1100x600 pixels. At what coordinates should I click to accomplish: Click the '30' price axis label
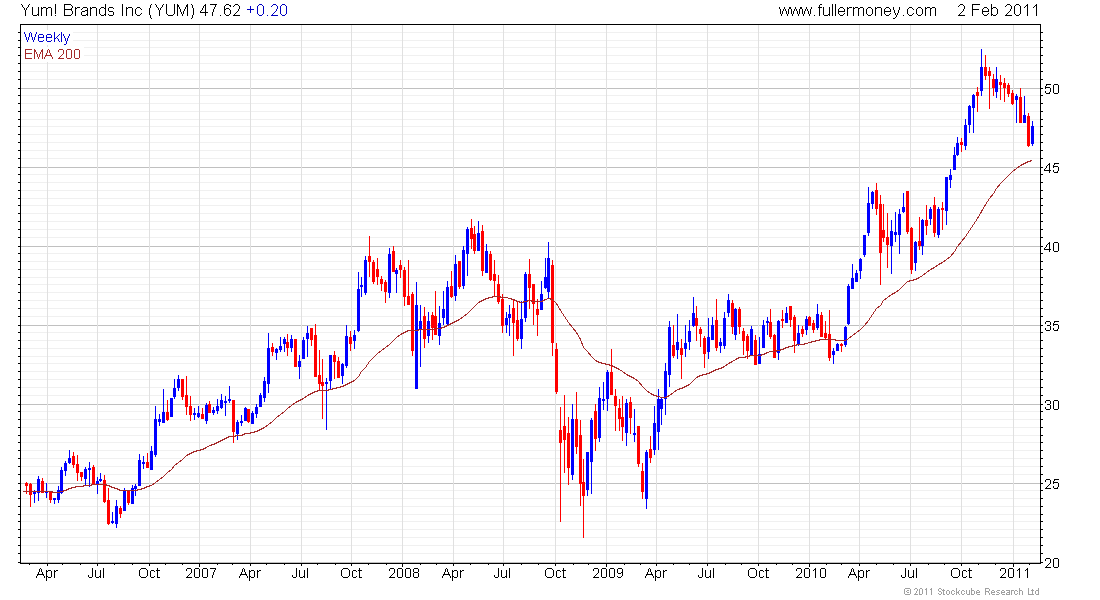tap(1052, 405)
